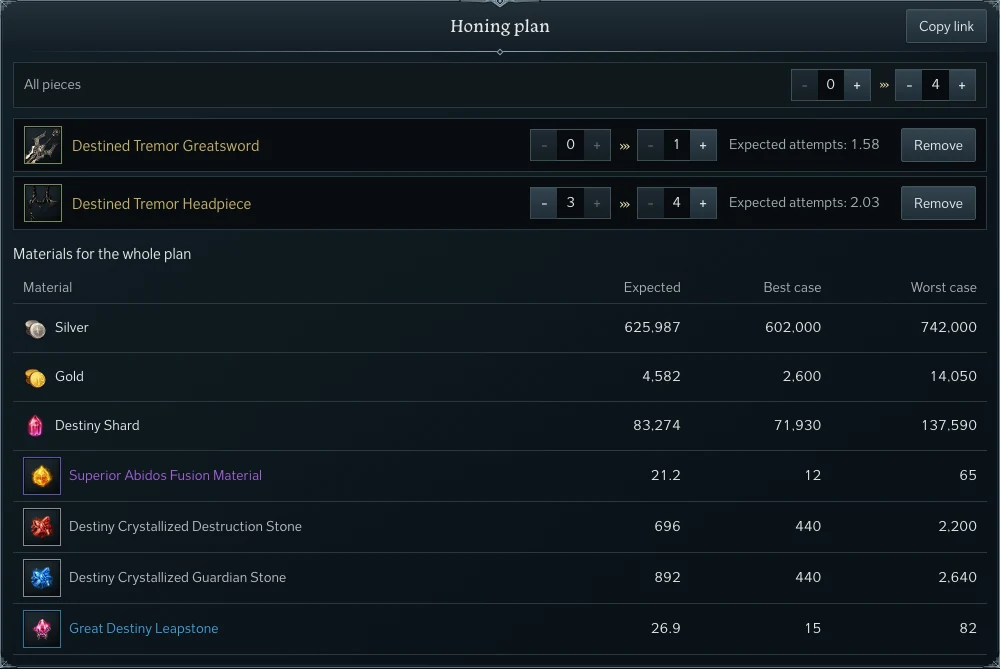
Task: Decrease Headpiece starting honing level
Action: click(x=544, y=203)
